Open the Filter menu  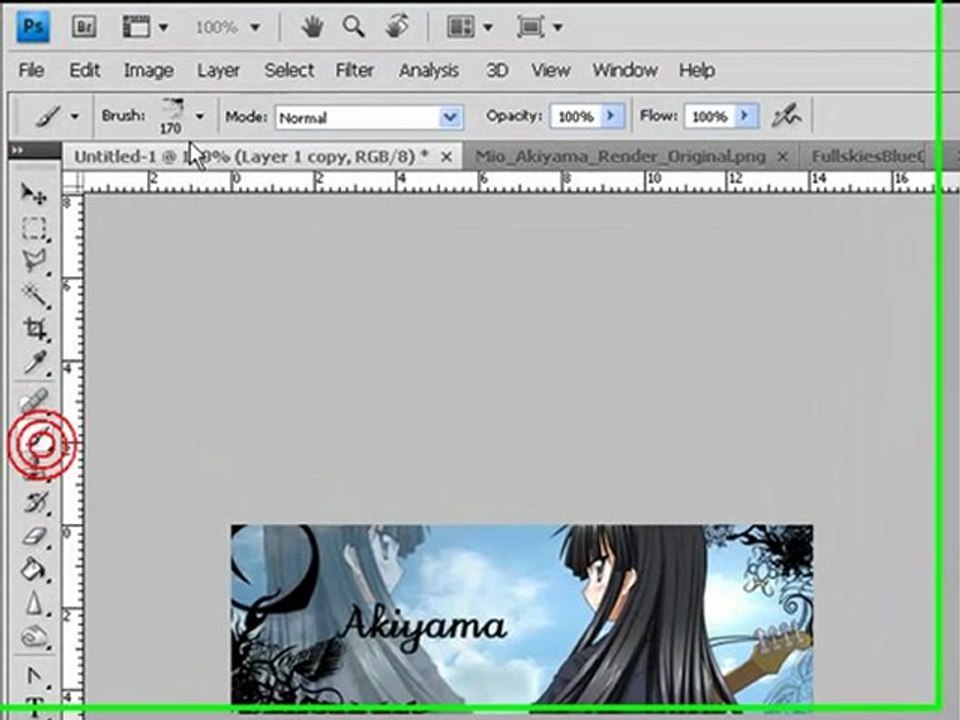354,70
